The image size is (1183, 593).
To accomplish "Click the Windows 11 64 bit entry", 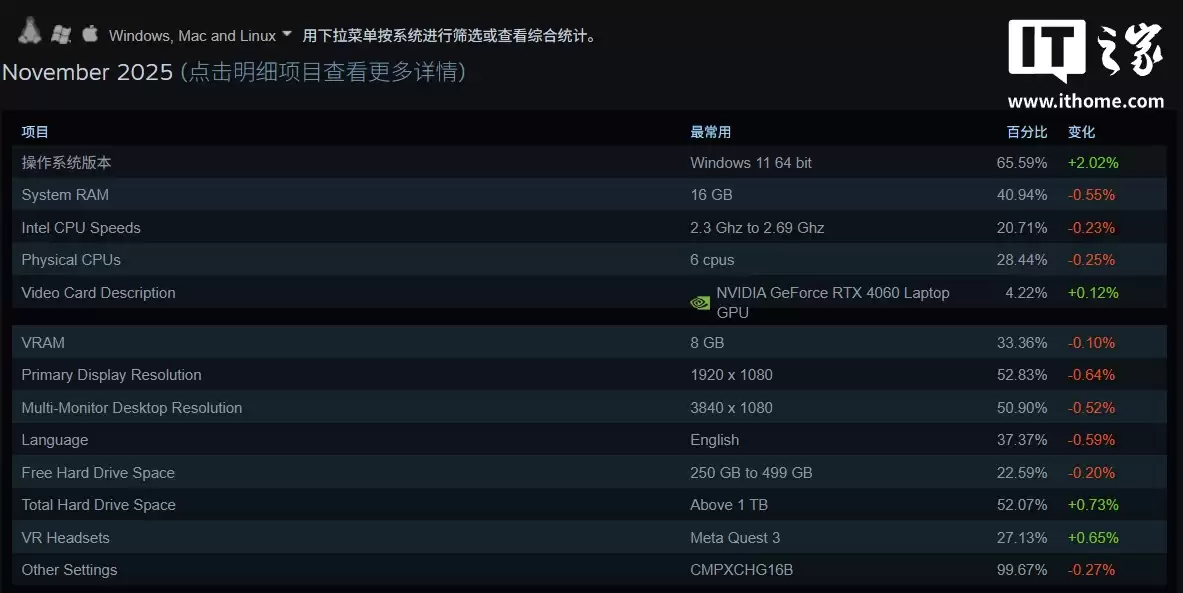I will 751,162.
